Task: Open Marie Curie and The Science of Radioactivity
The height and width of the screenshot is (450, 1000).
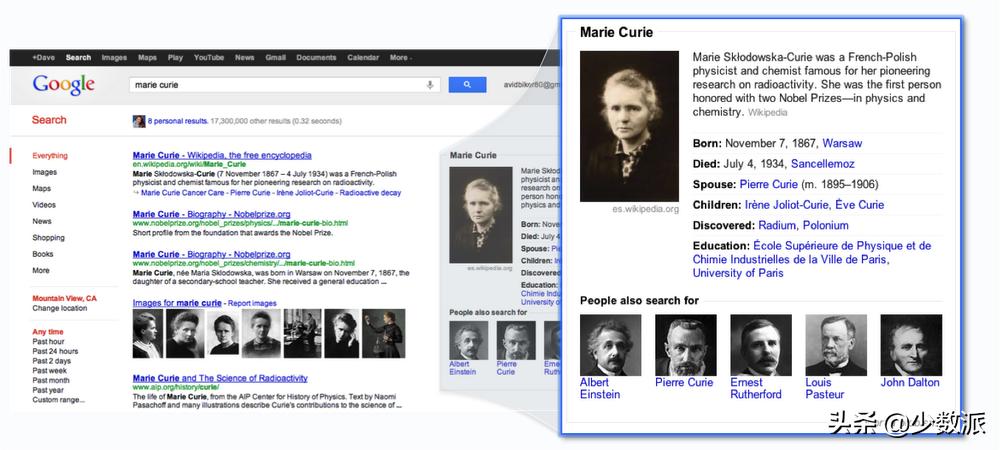Action: [220, 378]
